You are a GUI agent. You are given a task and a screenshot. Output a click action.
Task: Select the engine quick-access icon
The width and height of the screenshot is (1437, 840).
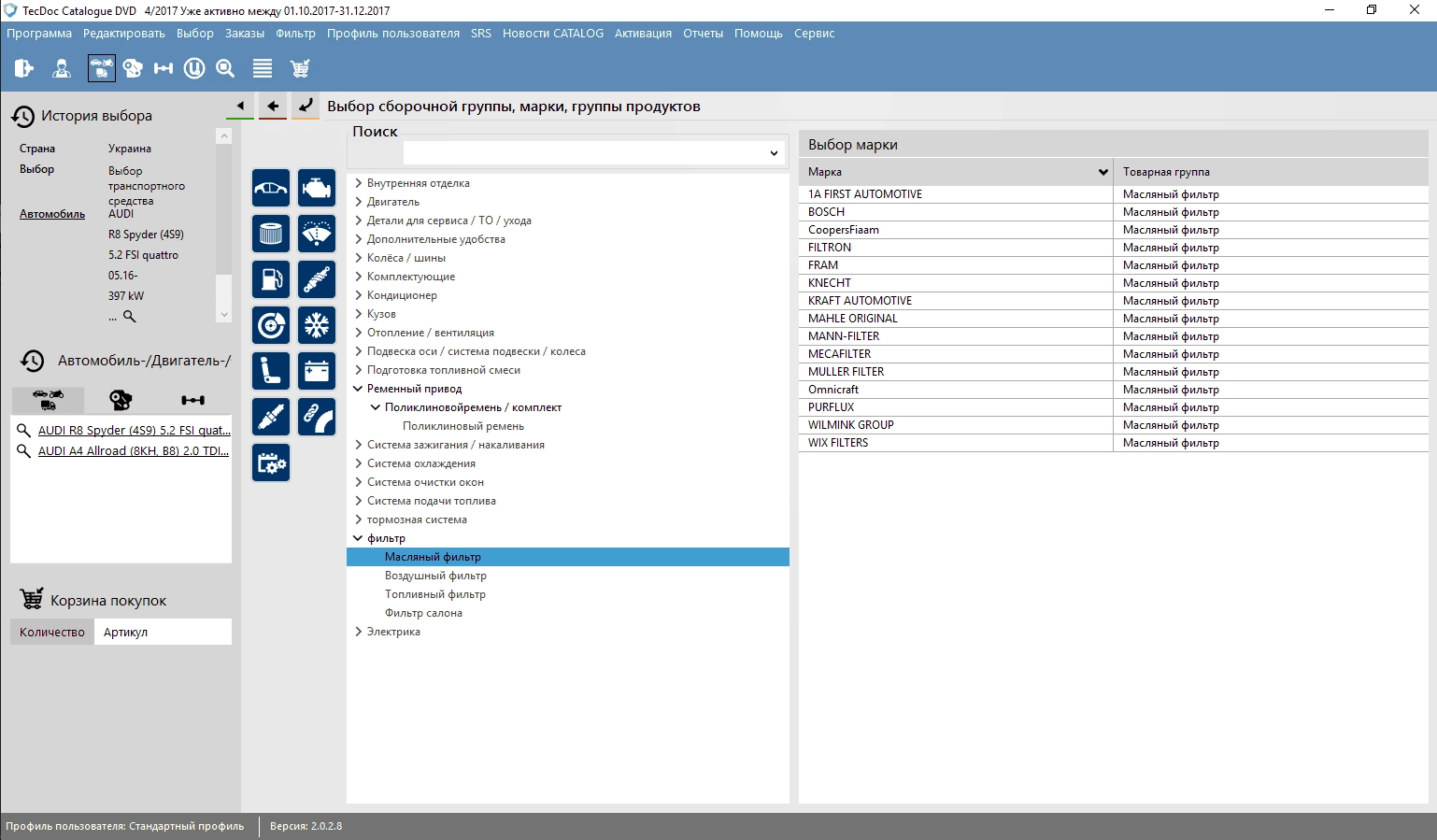point(317,188)
